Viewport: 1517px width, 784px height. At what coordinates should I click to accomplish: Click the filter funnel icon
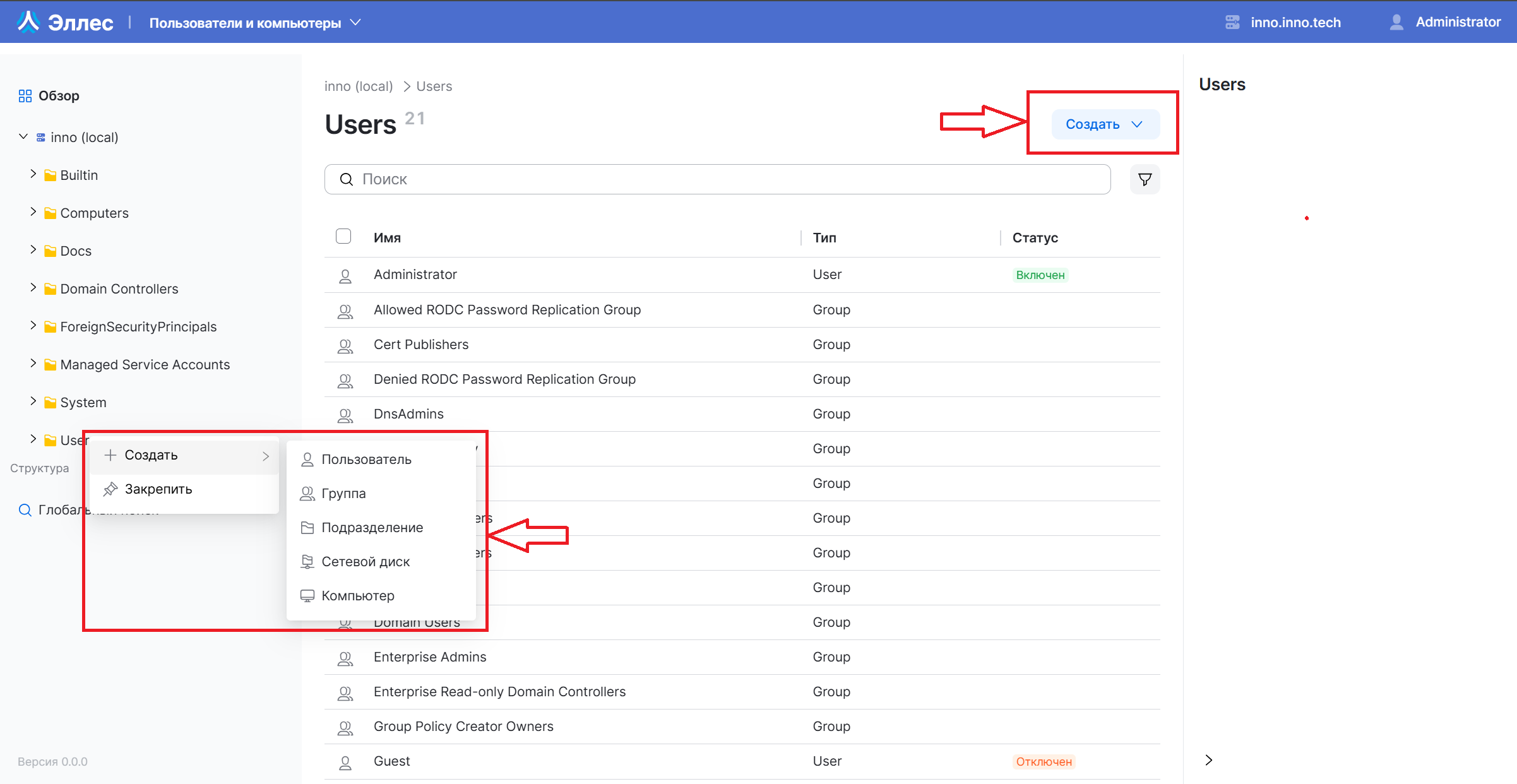tap(1144, 180)
